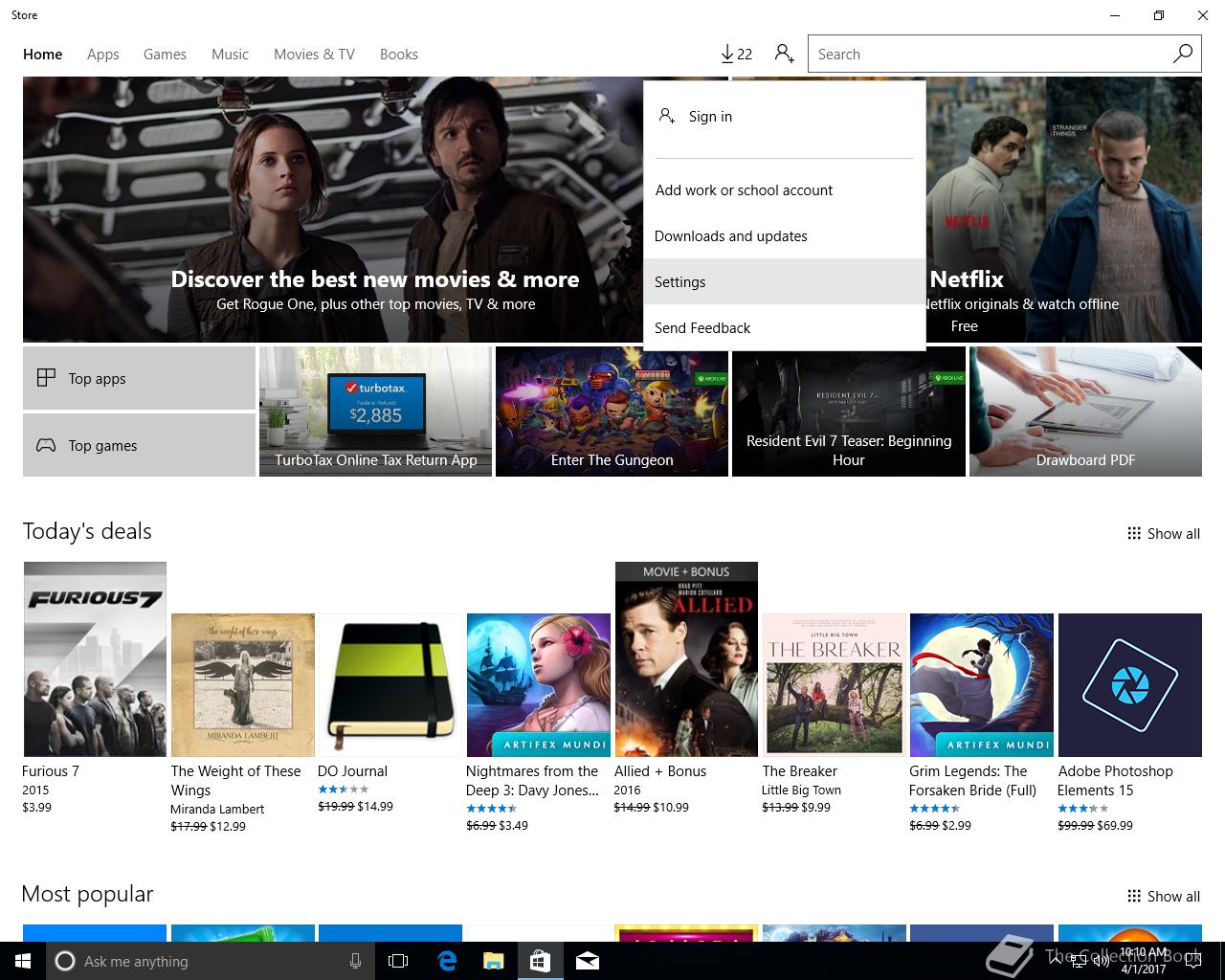Open the Netflix hero banner
The image size is (1225, 980).
[1063, 210]
